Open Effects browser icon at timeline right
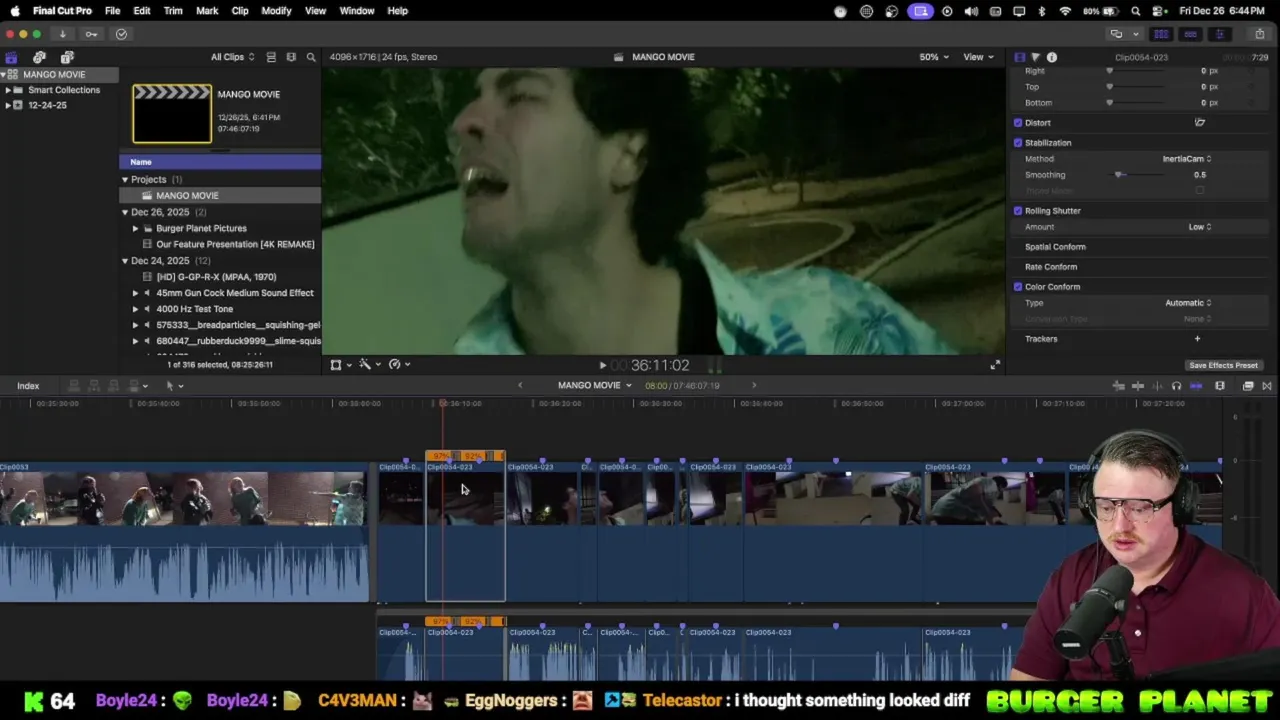 coord(1248,386)
